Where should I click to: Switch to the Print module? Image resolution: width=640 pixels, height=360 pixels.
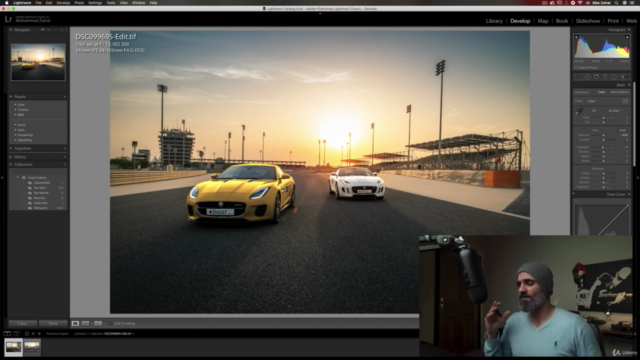(613, 21)
